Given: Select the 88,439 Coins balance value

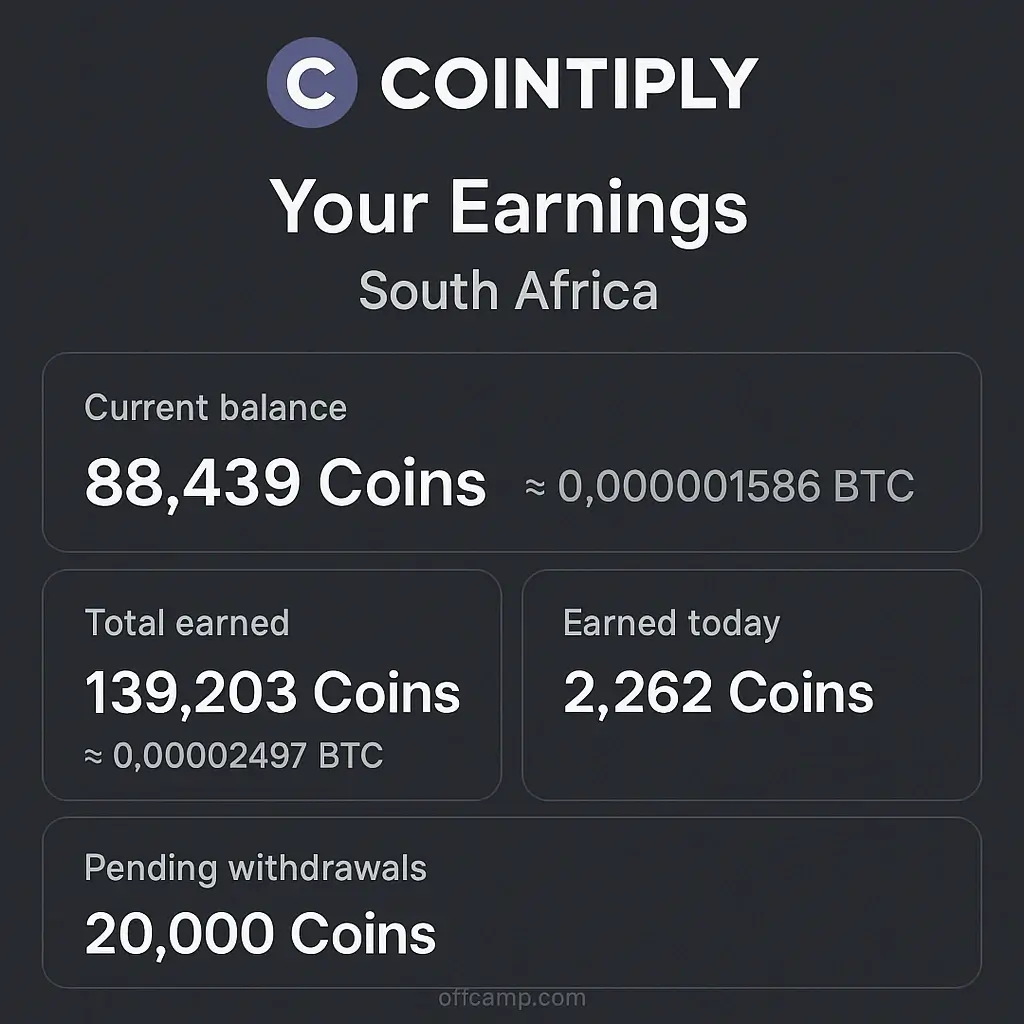Looking at the screenshot, I should point(285,483).
